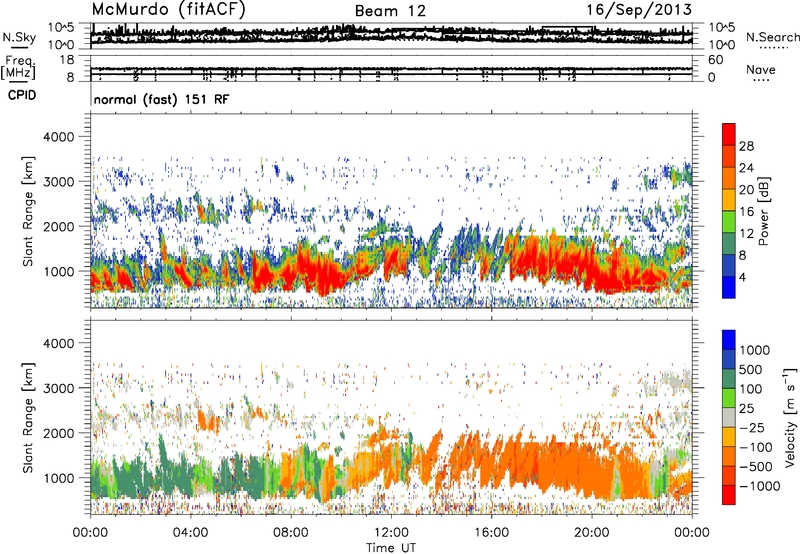Click 4000 tick in the velocity panel
Viewport: 800px width, 554px height.
coord(59,343)
